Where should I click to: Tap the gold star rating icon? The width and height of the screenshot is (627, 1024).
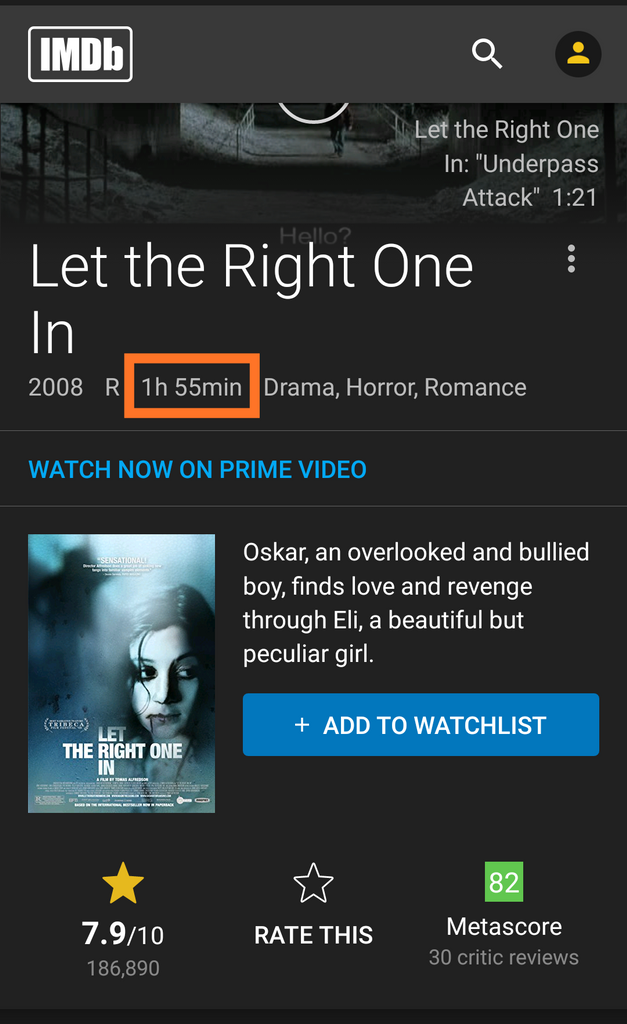point(123,883)
